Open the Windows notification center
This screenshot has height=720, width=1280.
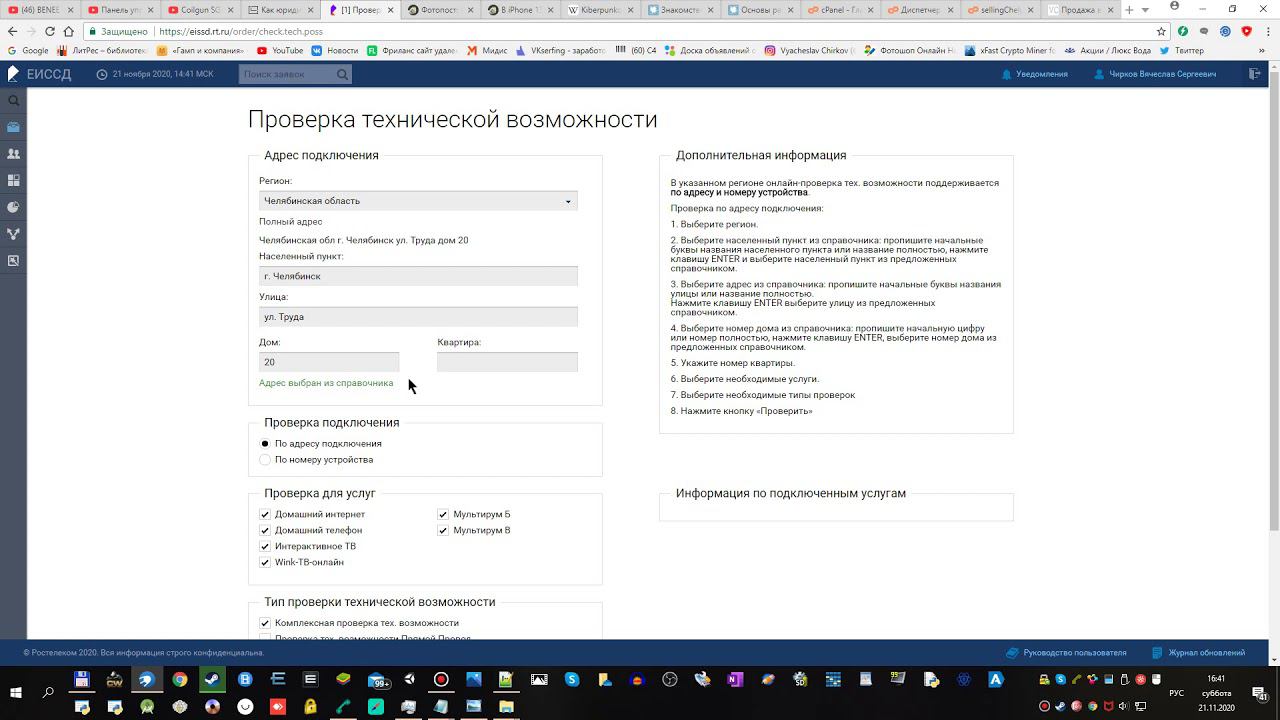tap(1259, 692)
